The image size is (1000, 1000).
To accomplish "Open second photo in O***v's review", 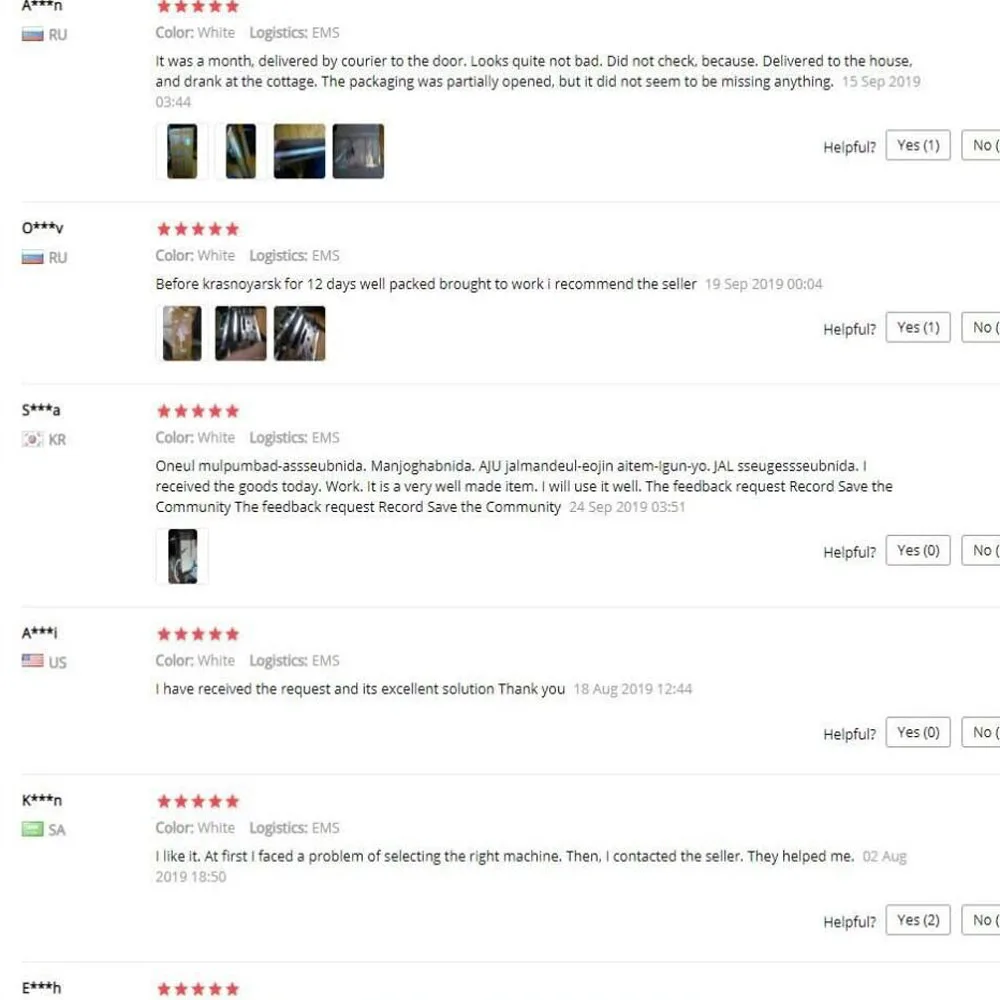I will 240,333.
